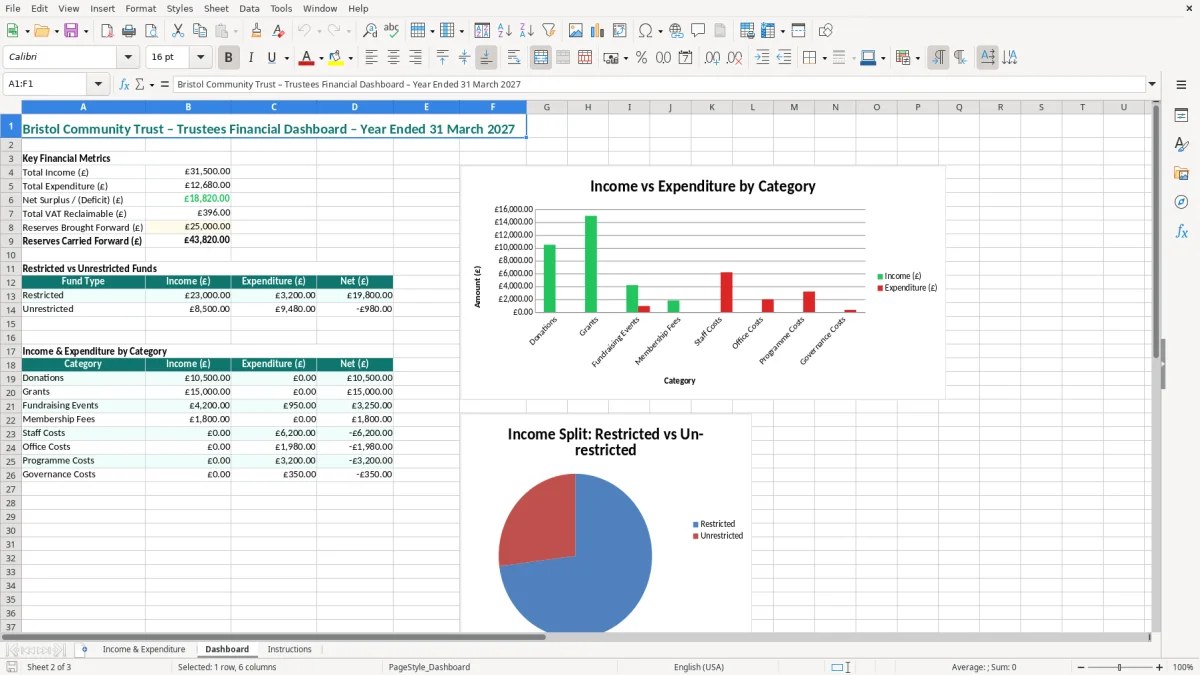Open Underline style dropdown arrow
This screenshot has width=1200, height=675.
click(286, 58)
